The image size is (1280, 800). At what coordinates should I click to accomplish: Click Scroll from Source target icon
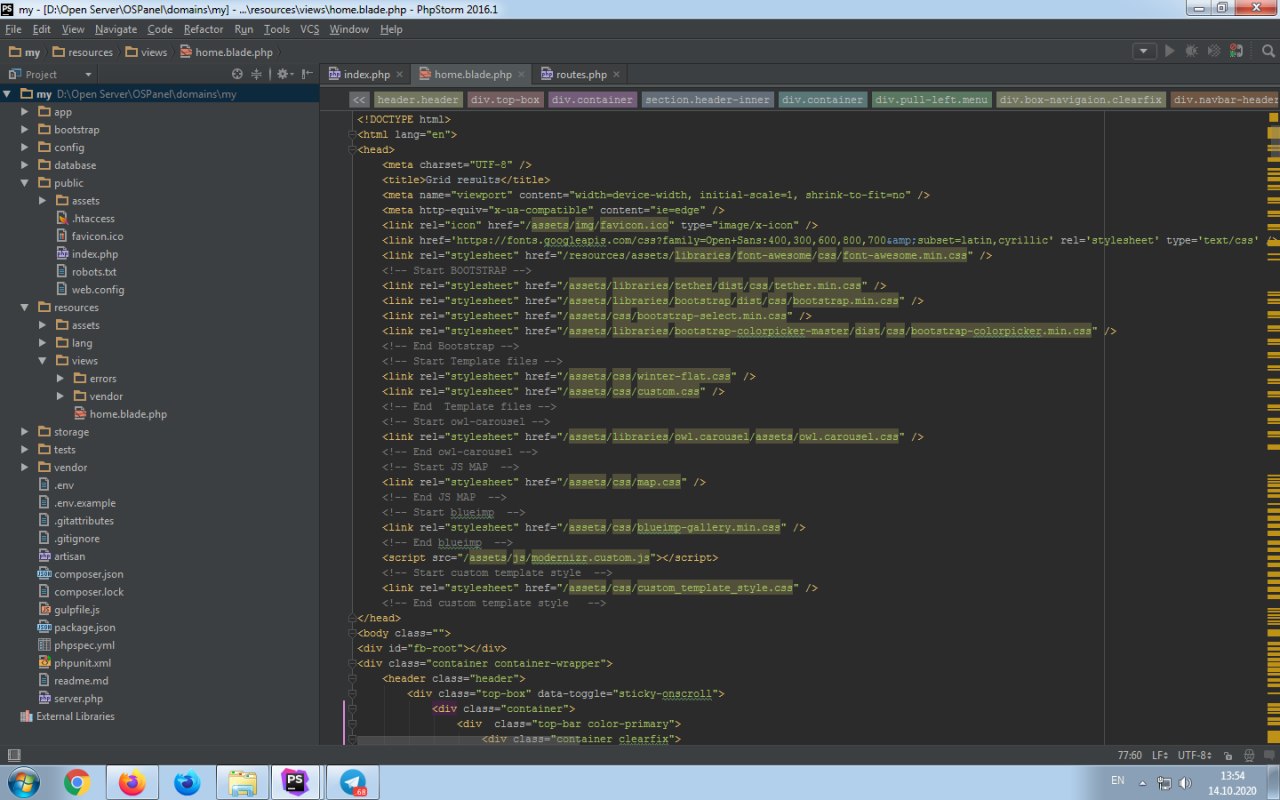237,74
